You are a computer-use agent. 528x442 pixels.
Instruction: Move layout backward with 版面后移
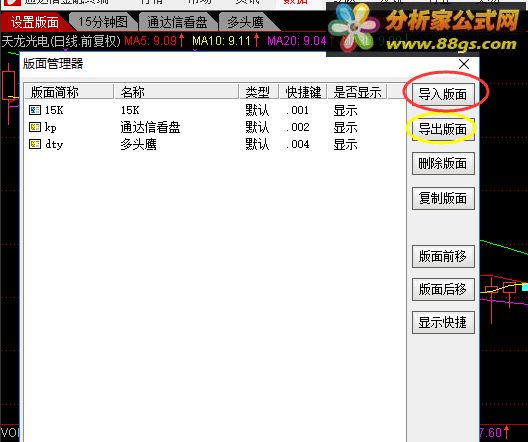point(443,289)
